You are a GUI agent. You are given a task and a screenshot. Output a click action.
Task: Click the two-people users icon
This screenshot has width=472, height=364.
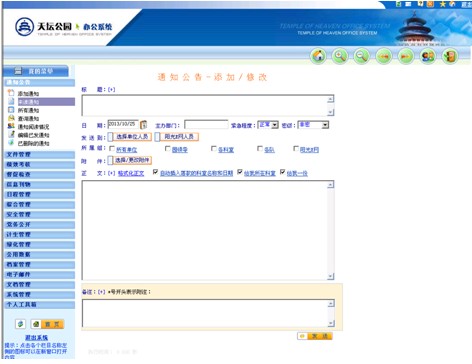click(x=428, y=56)
